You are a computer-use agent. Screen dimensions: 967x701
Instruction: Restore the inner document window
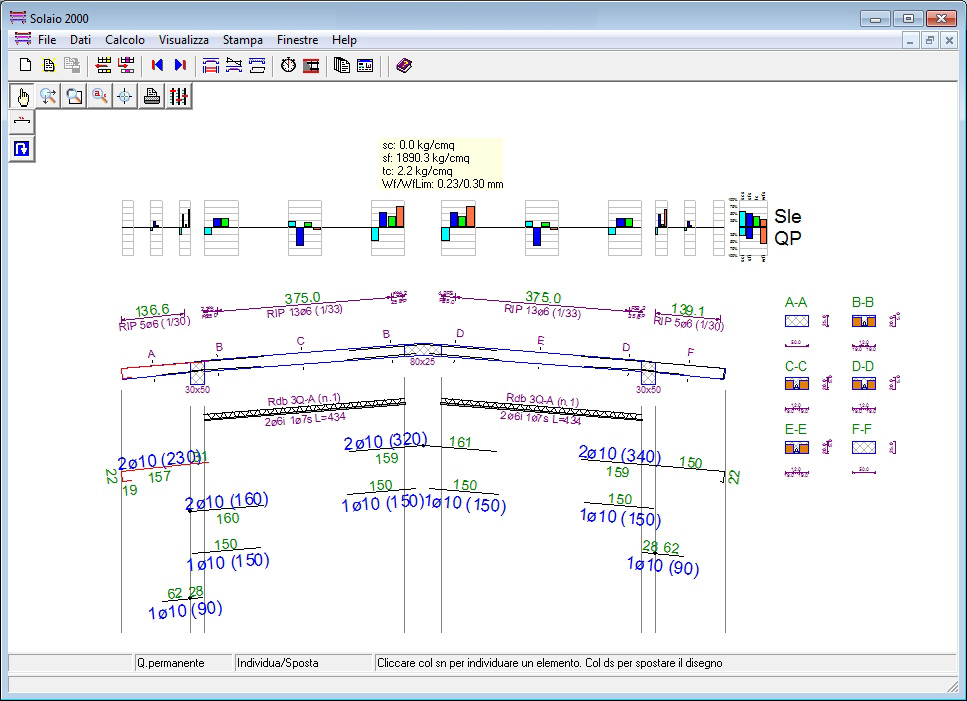tap(929, 41)
